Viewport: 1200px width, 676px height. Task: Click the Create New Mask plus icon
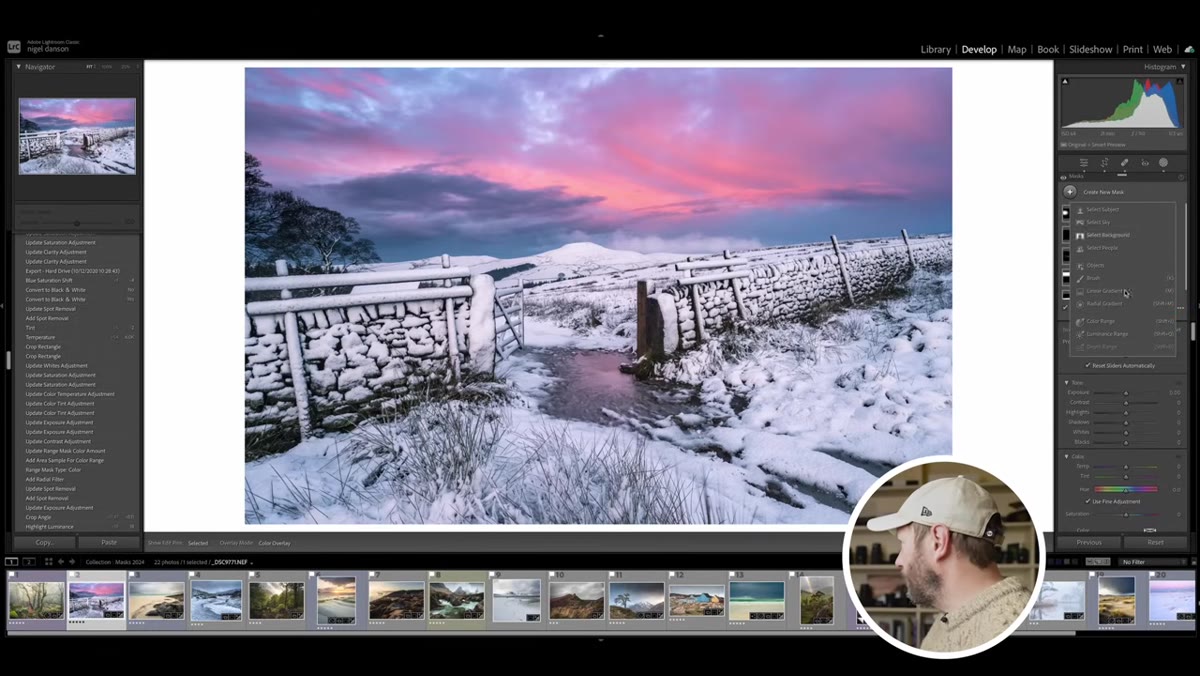click(x=1070, y=191)
